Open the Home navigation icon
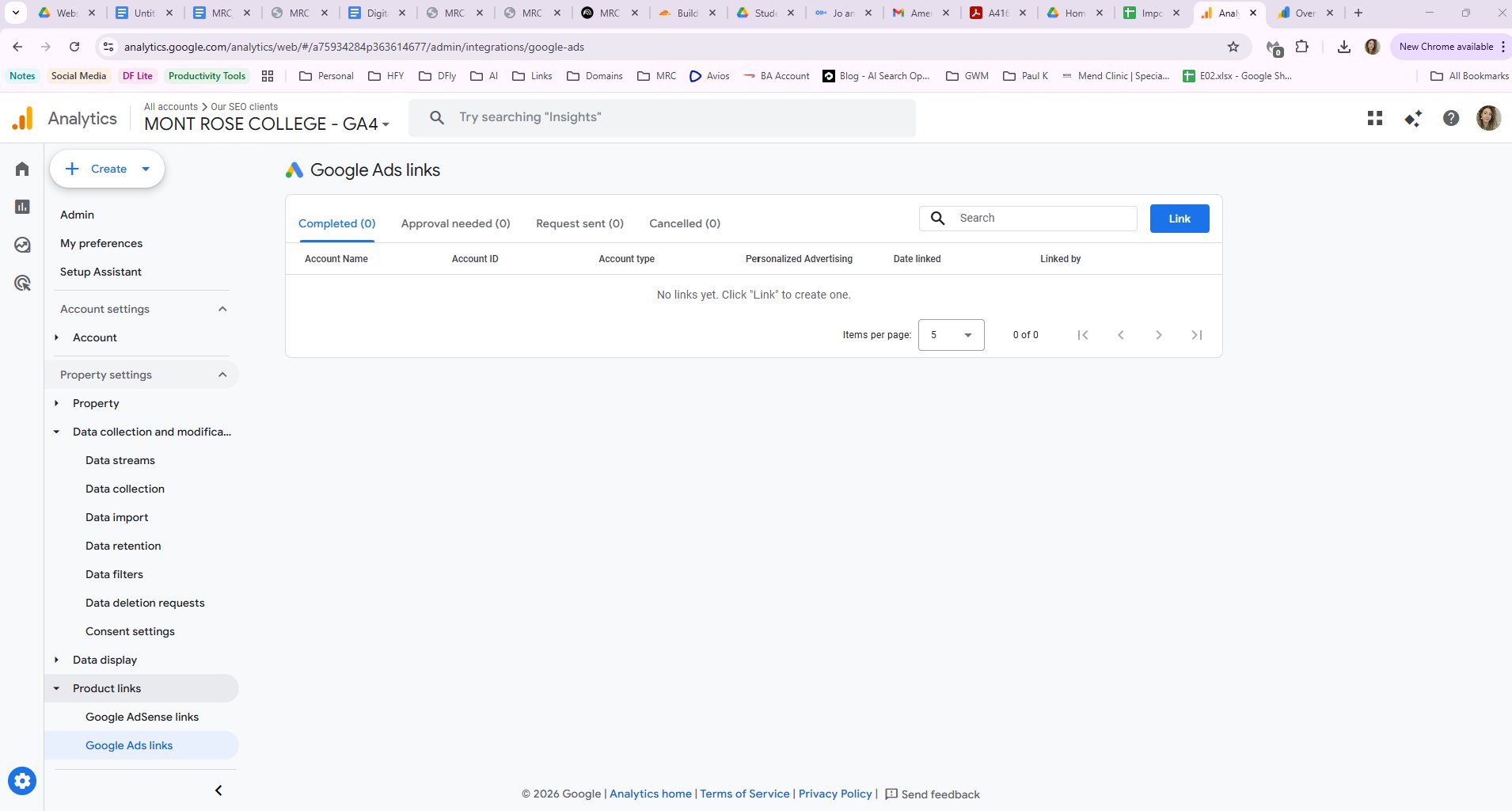The height and width of the screenshot is (811, 1512). pyautogui.click(x=21, y=168)
